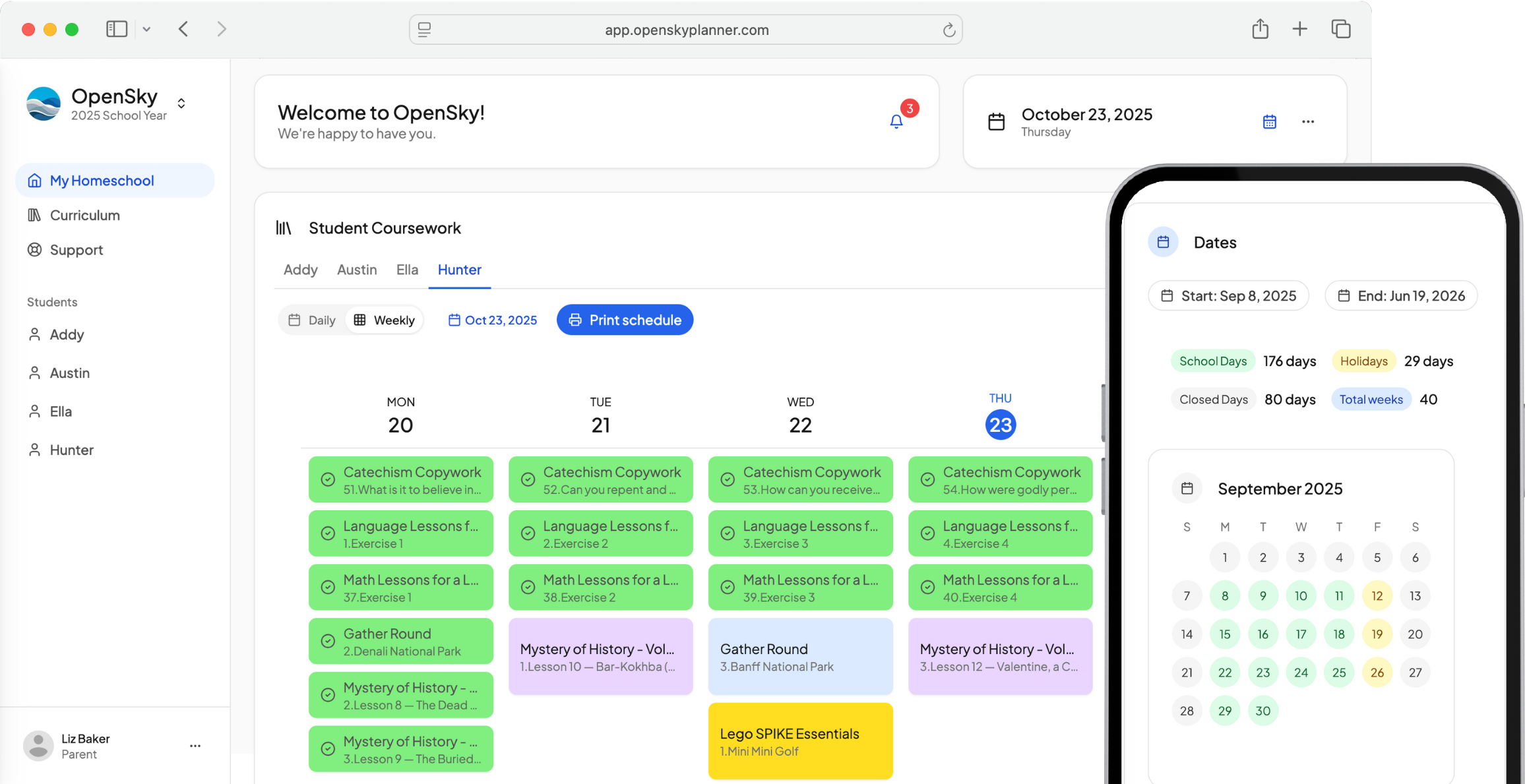This screenshot has height=784, width=1525.
Task: Open the Oct 23, 2025 date picker
Action: coord(493,320)
